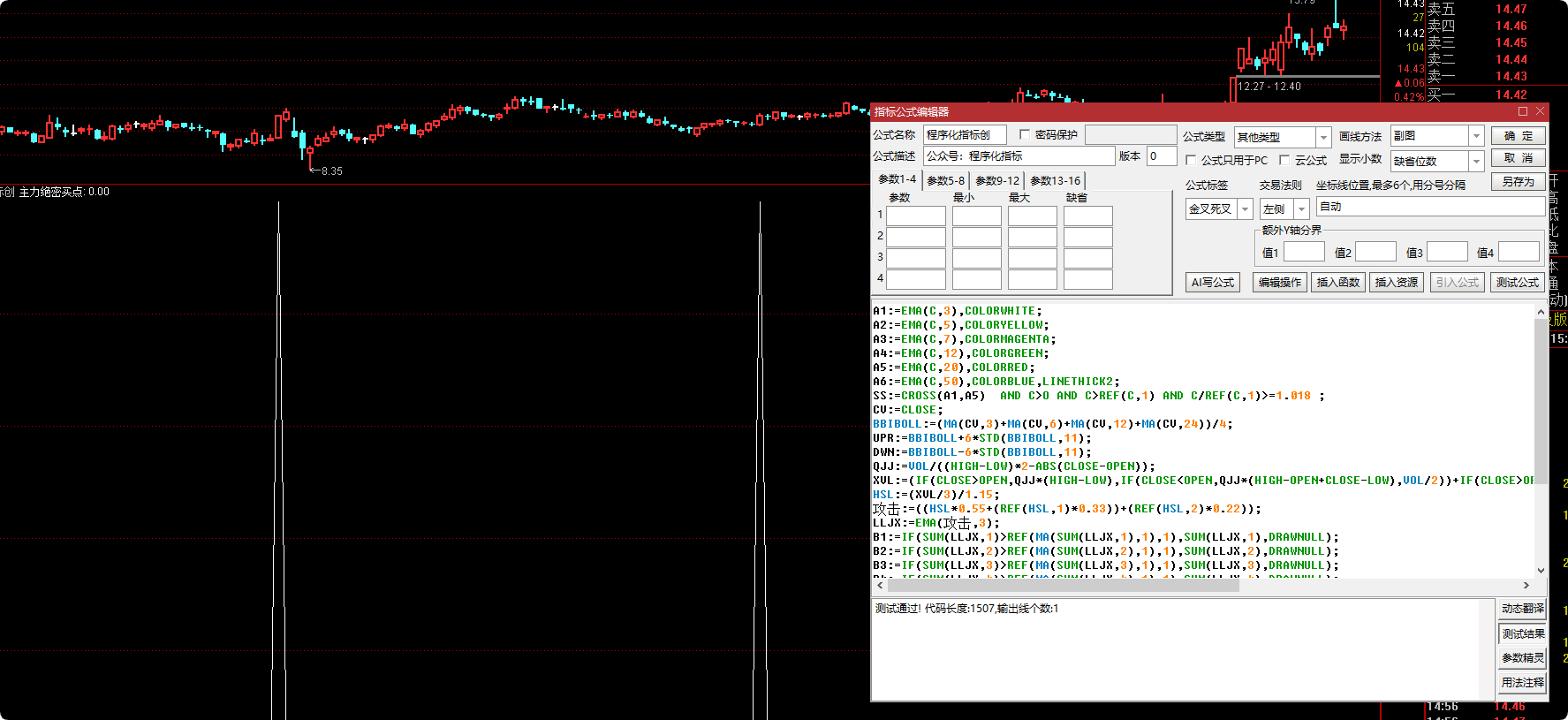The height and width of the screenshot is (720, 1568).
Task: Expand the 金叉死叉 formula tag dropdown
Action: 1245,209
